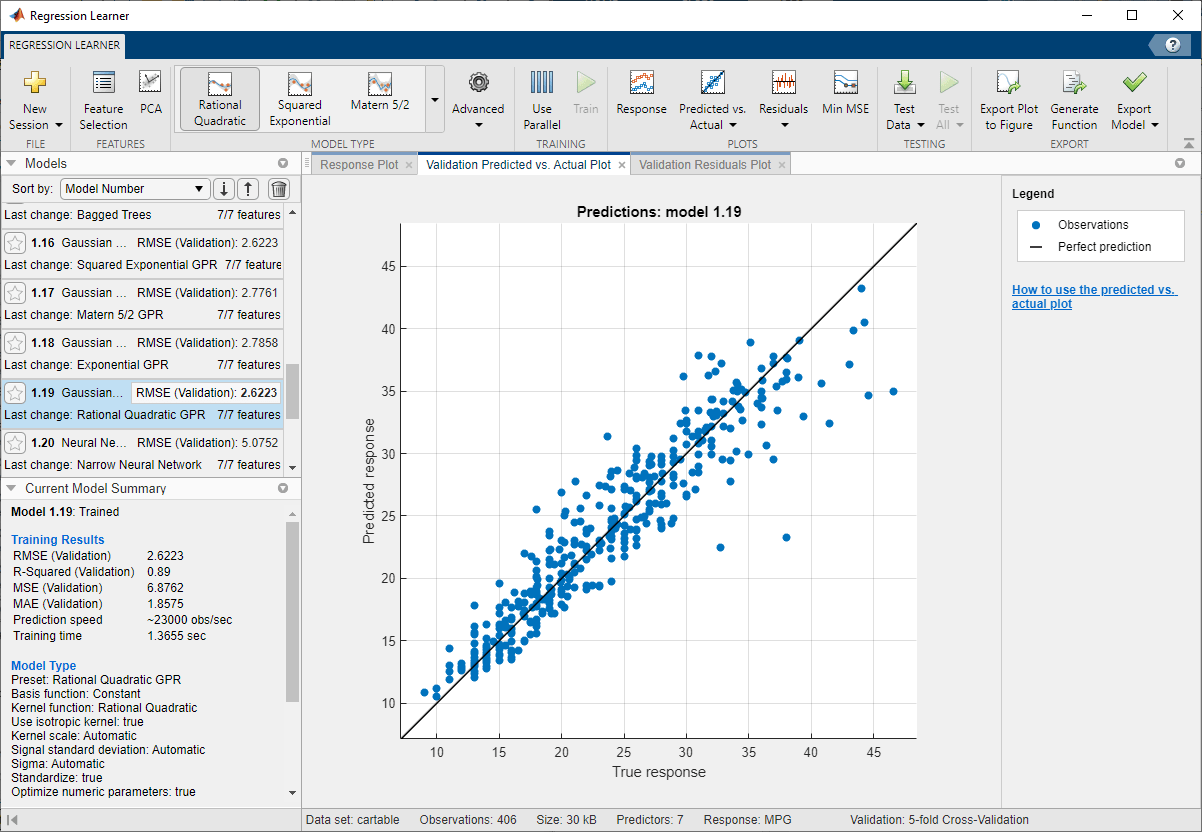Open the Advanced options dropdown
Viewport: 1202px width, 832px height.
tap(478, 110)
